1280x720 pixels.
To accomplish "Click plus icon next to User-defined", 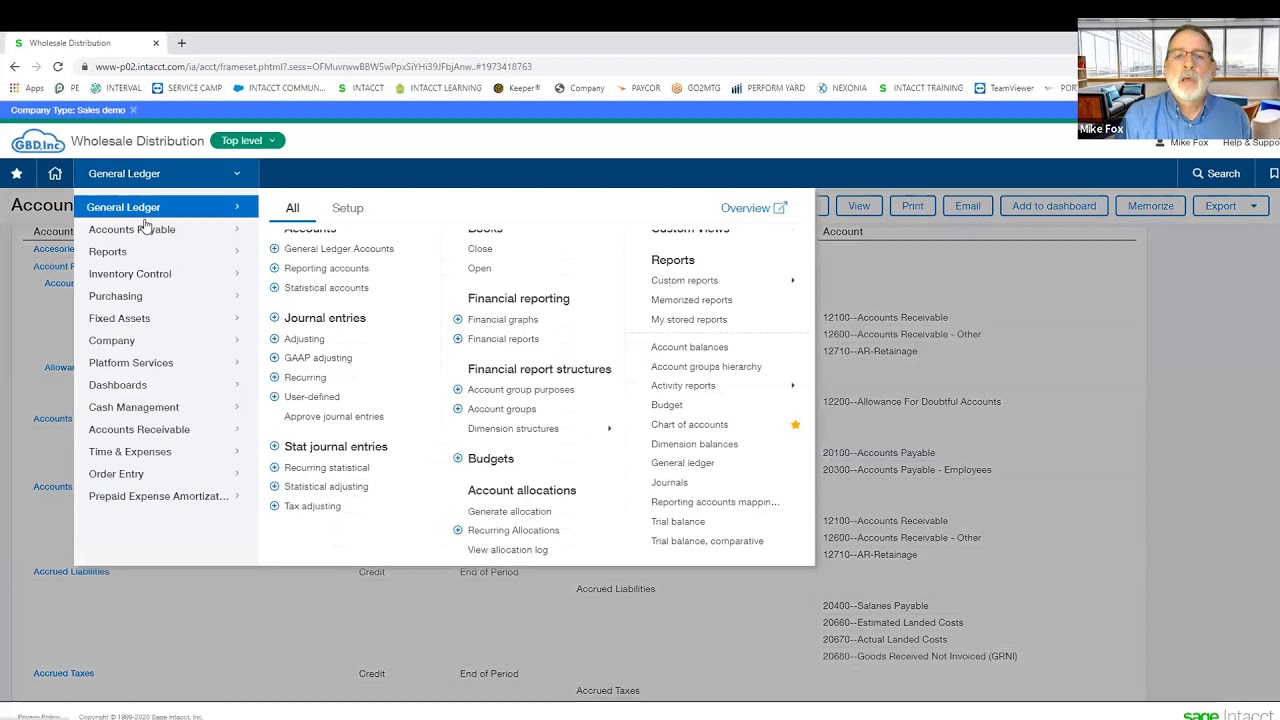I will point(274,397).
